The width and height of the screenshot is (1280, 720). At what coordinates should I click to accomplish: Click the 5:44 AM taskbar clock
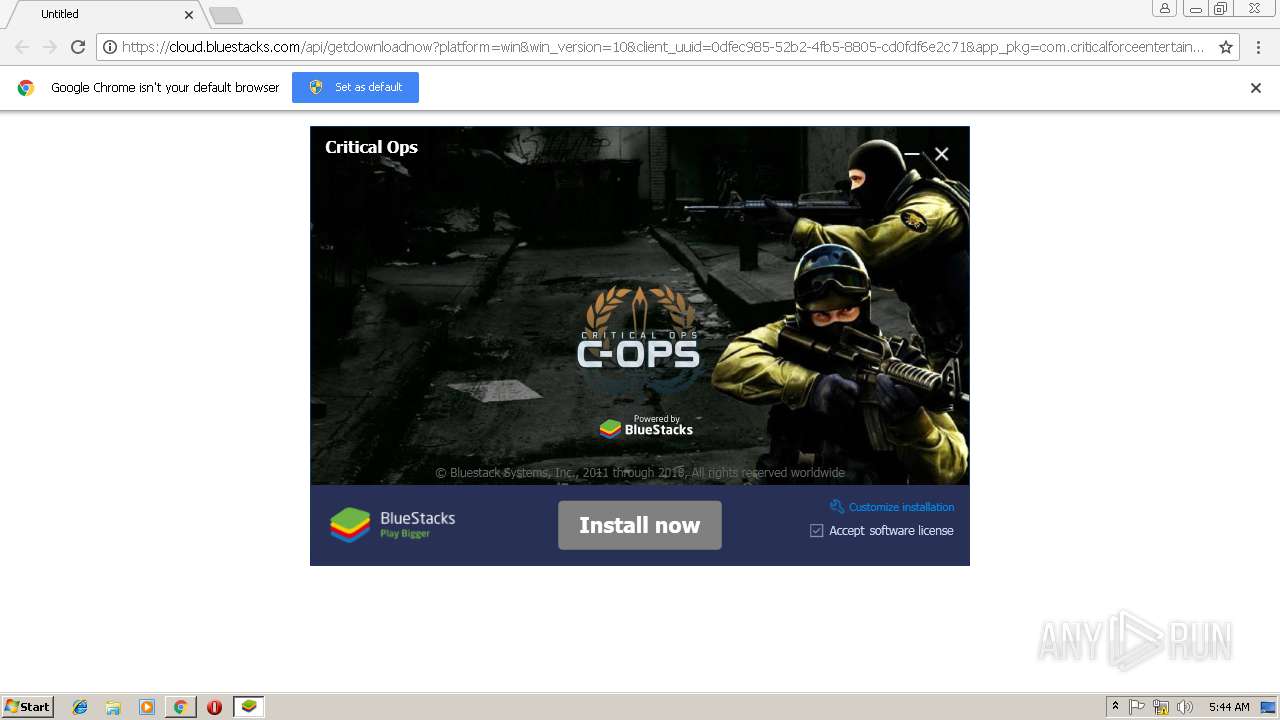click(x=1229, y=707)
